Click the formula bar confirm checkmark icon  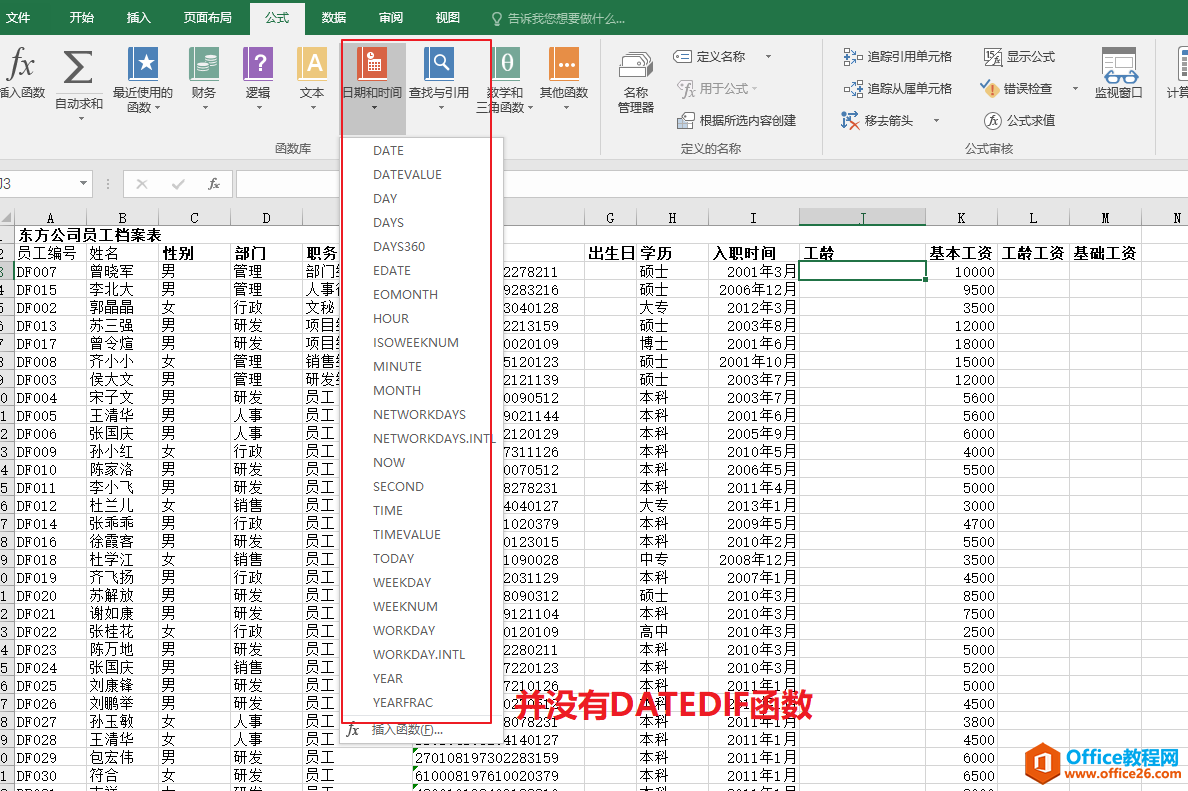pyautogui.click(x=178, y=184)
